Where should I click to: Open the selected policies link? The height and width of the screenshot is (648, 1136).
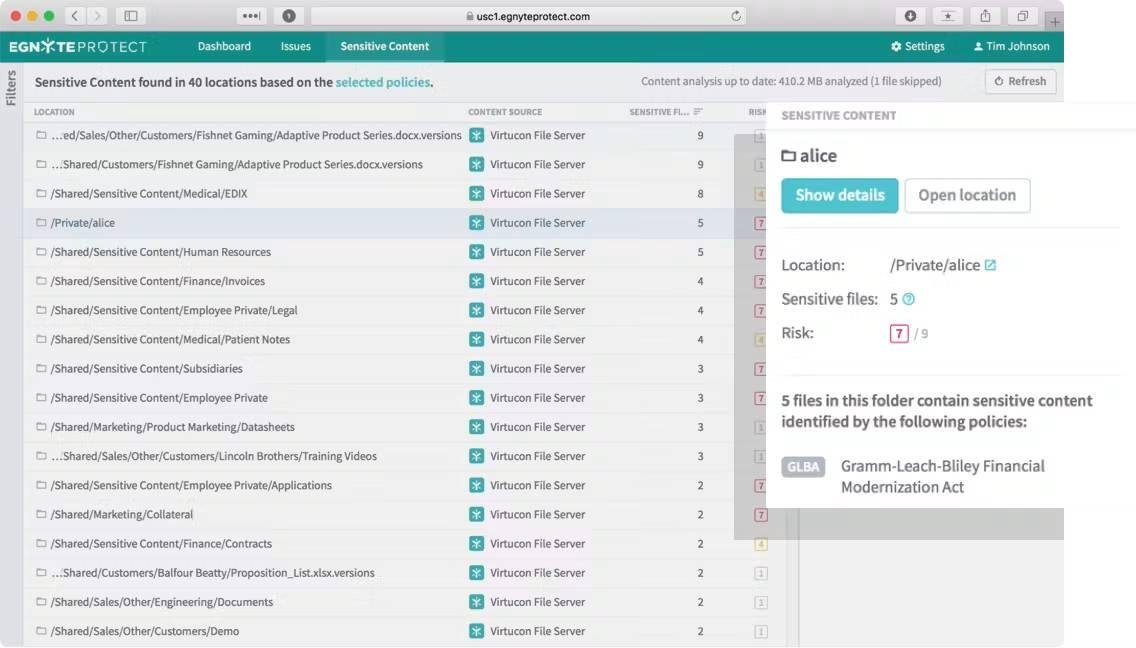click(383, 82)
